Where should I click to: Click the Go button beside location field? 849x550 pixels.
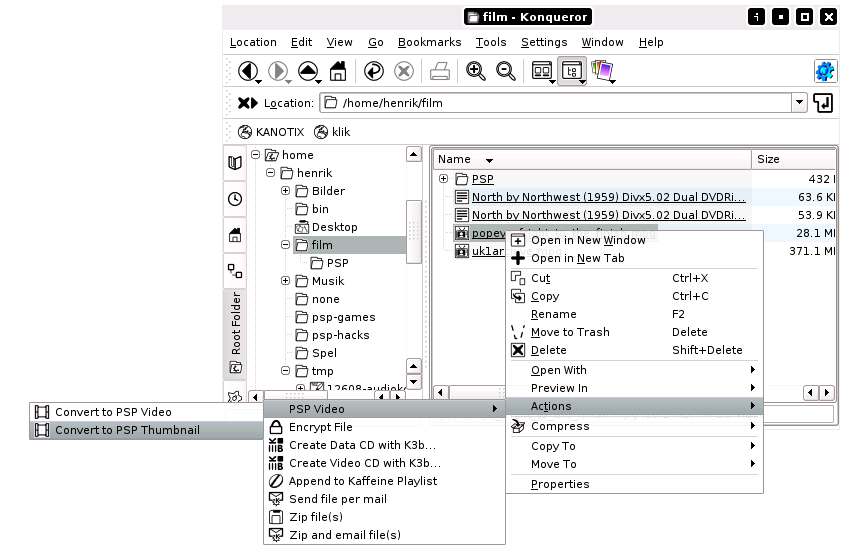click(x=823, y=103)
